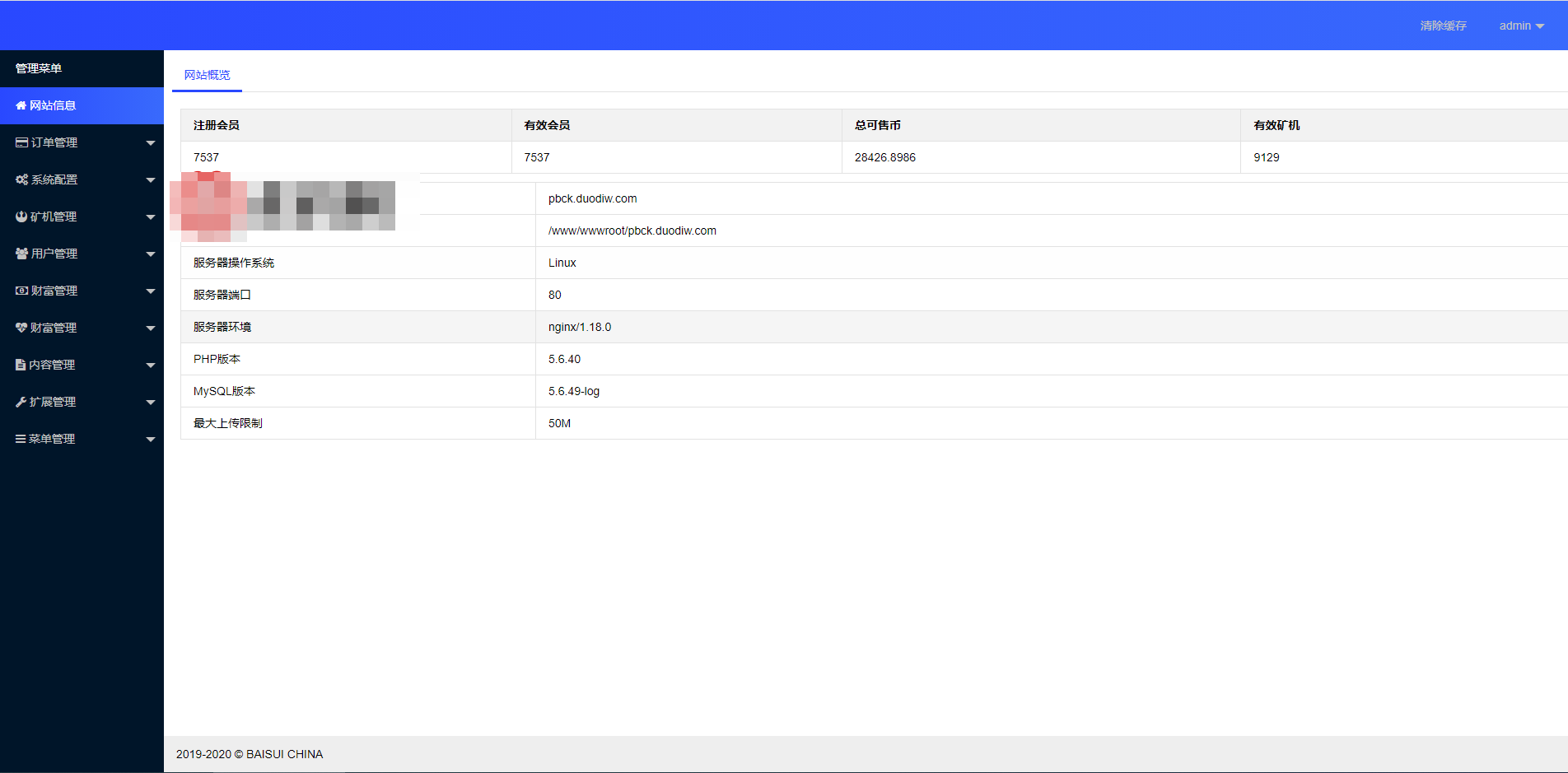
Task: Expand the 菜单管理 submenu arrow
Action: pos(151,440)
